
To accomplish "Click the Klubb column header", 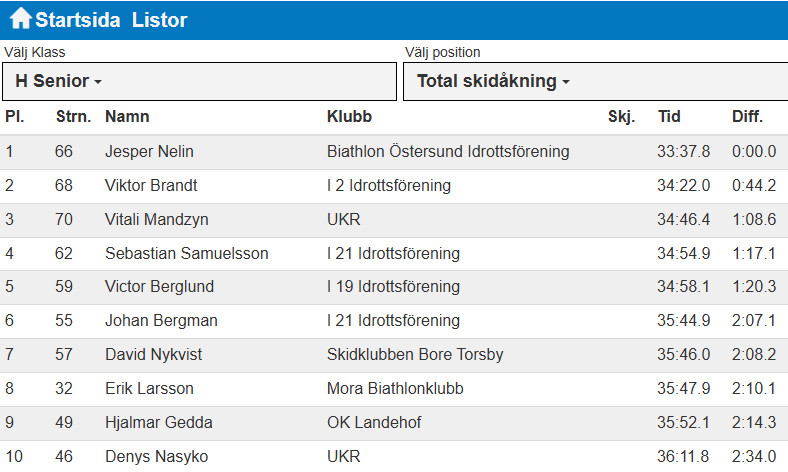I will (x=349, y=117).
